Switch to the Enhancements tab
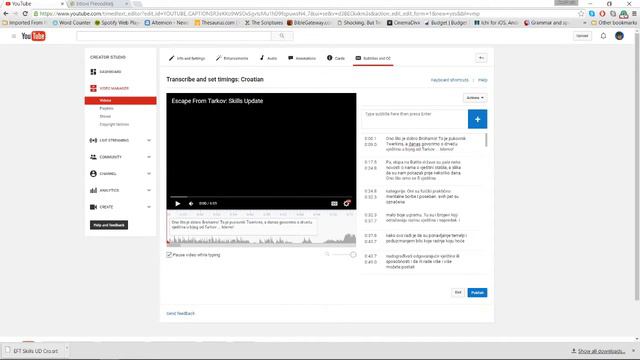Viewport: 640px width, 360px height. coord(232,58)
